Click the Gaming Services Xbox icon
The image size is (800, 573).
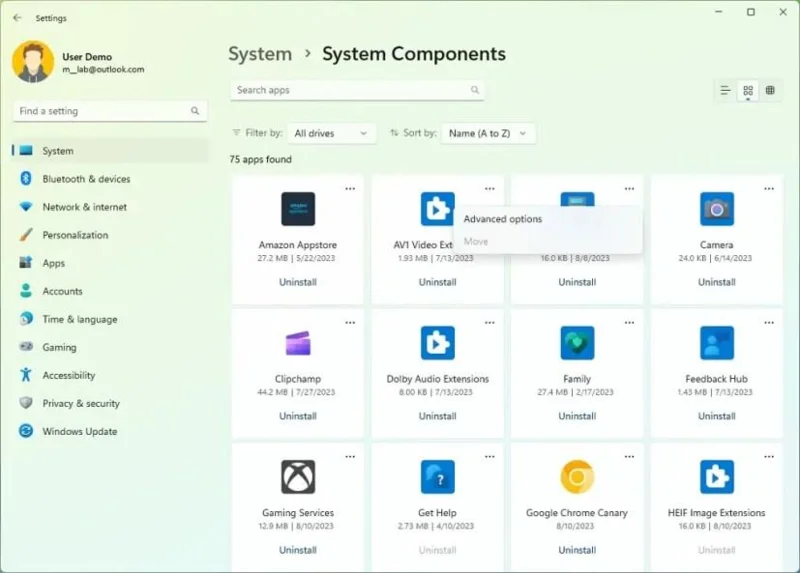coord(298,477)
